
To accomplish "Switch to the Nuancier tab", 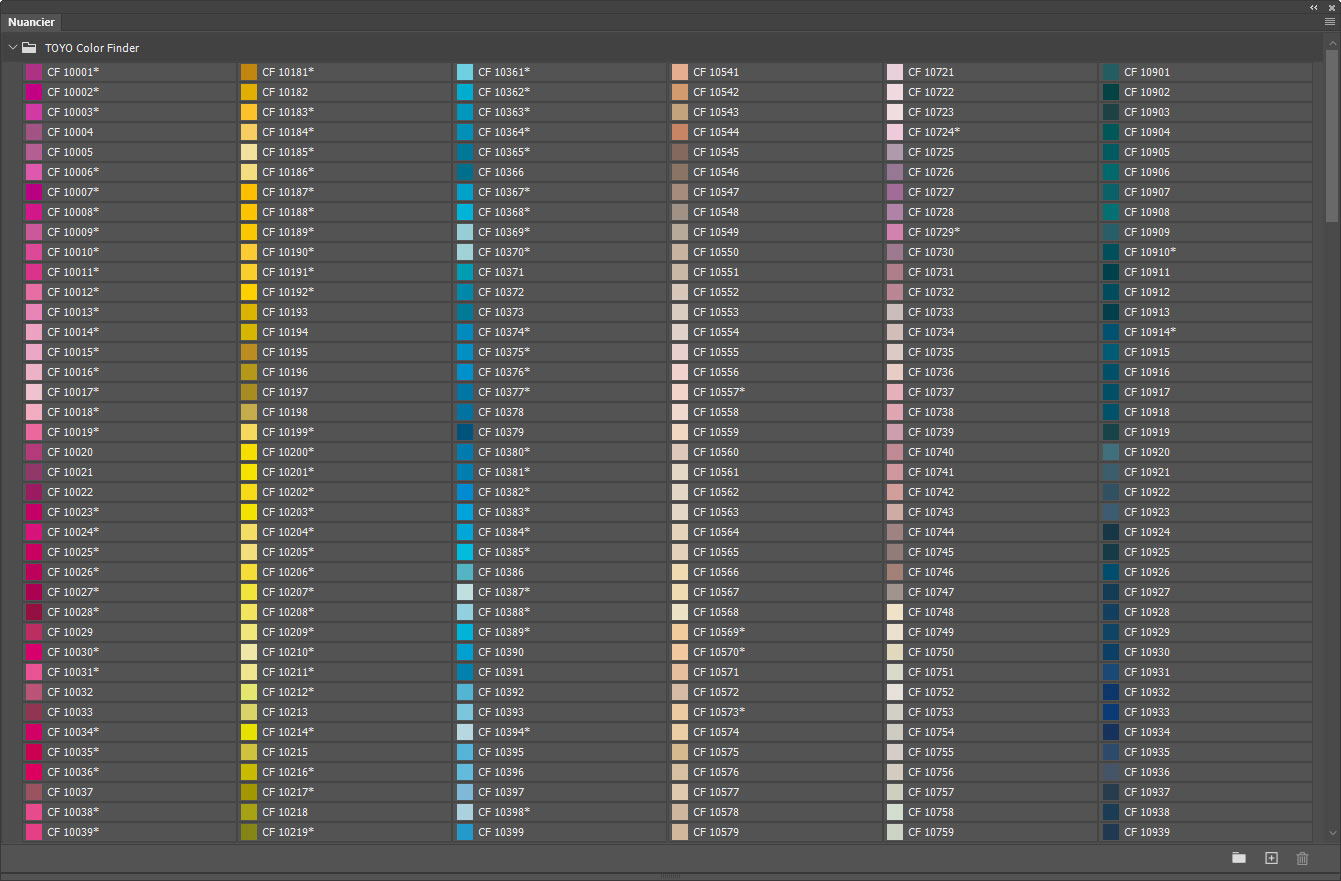I will 31,21.
